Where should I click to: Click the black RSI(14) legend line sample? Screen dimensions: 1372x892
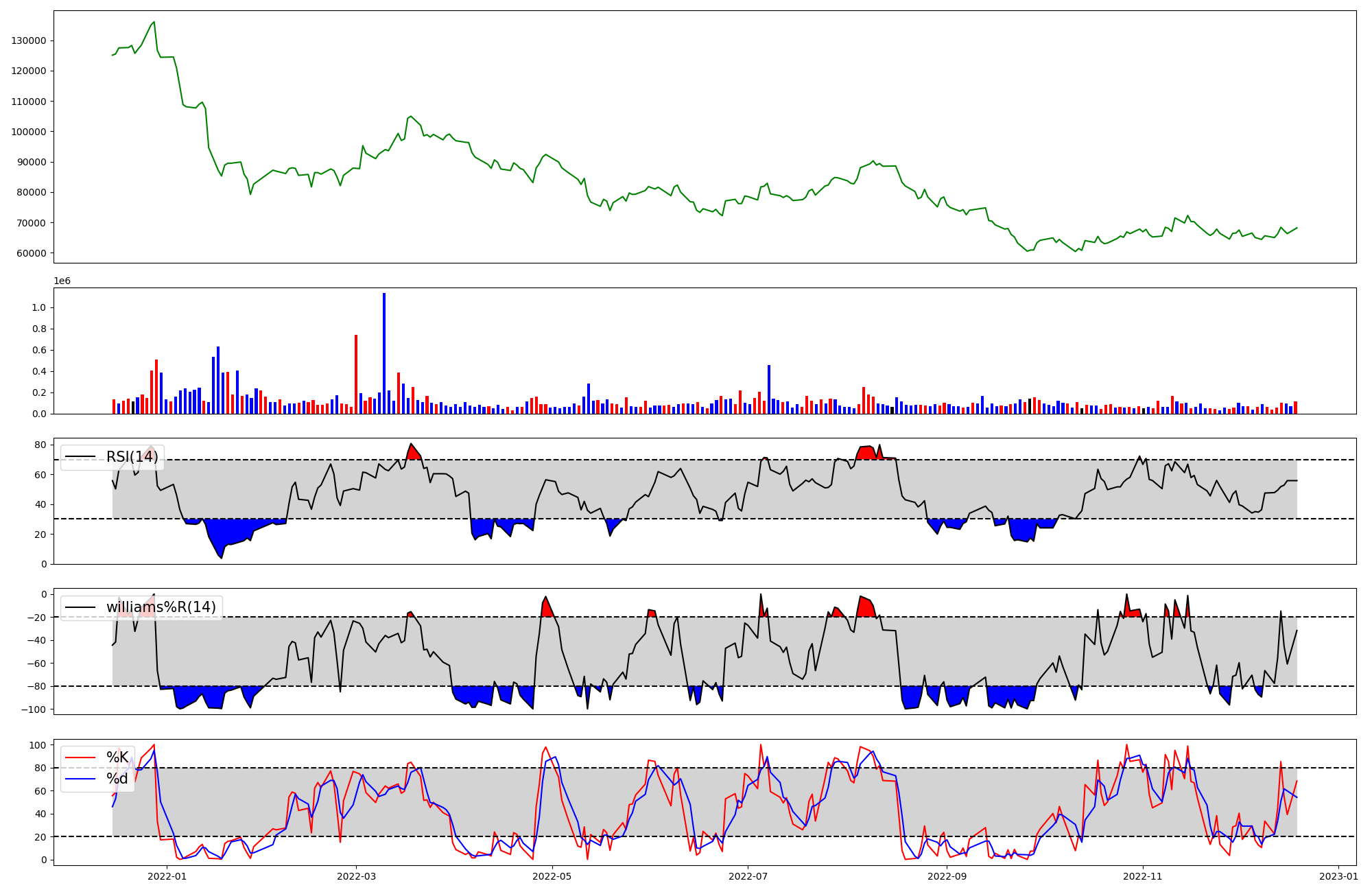click(x=80, y=457)
